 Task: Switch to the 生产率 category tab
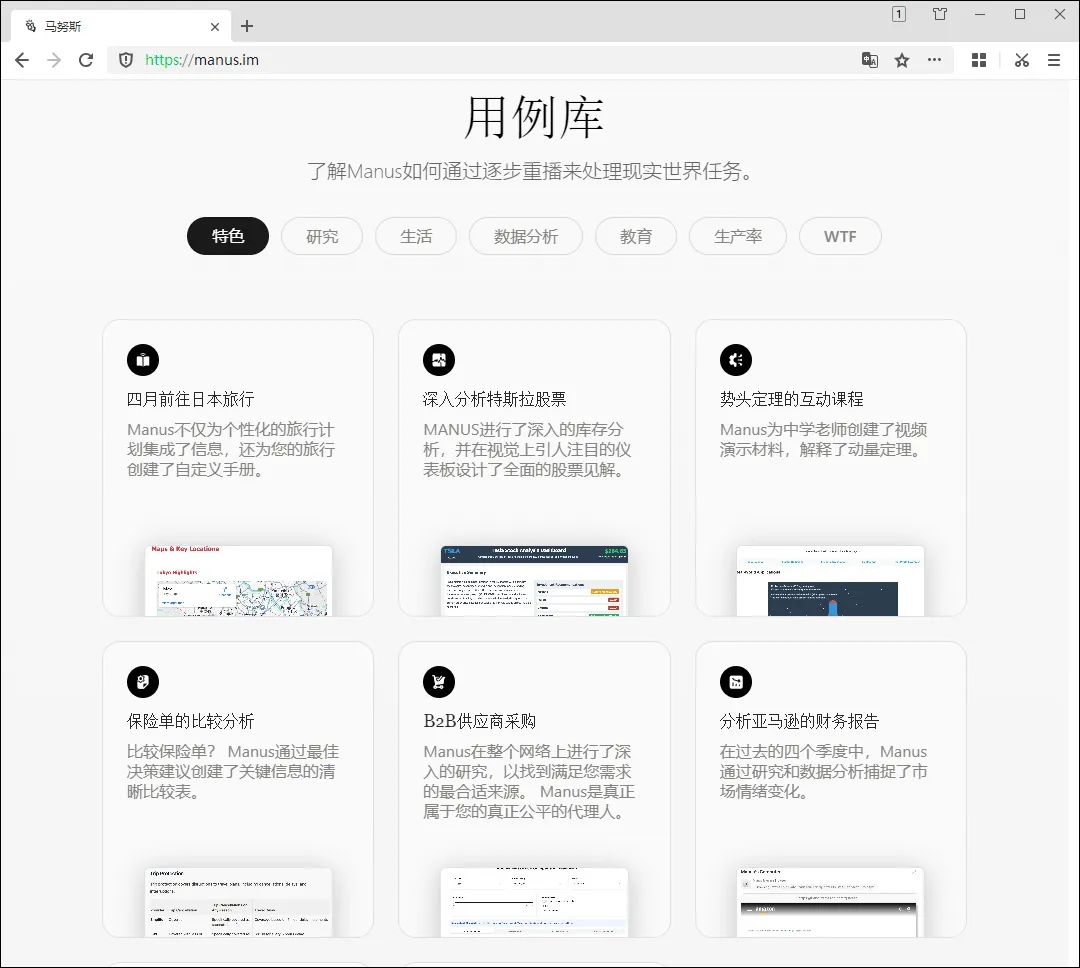coord(738,236)
